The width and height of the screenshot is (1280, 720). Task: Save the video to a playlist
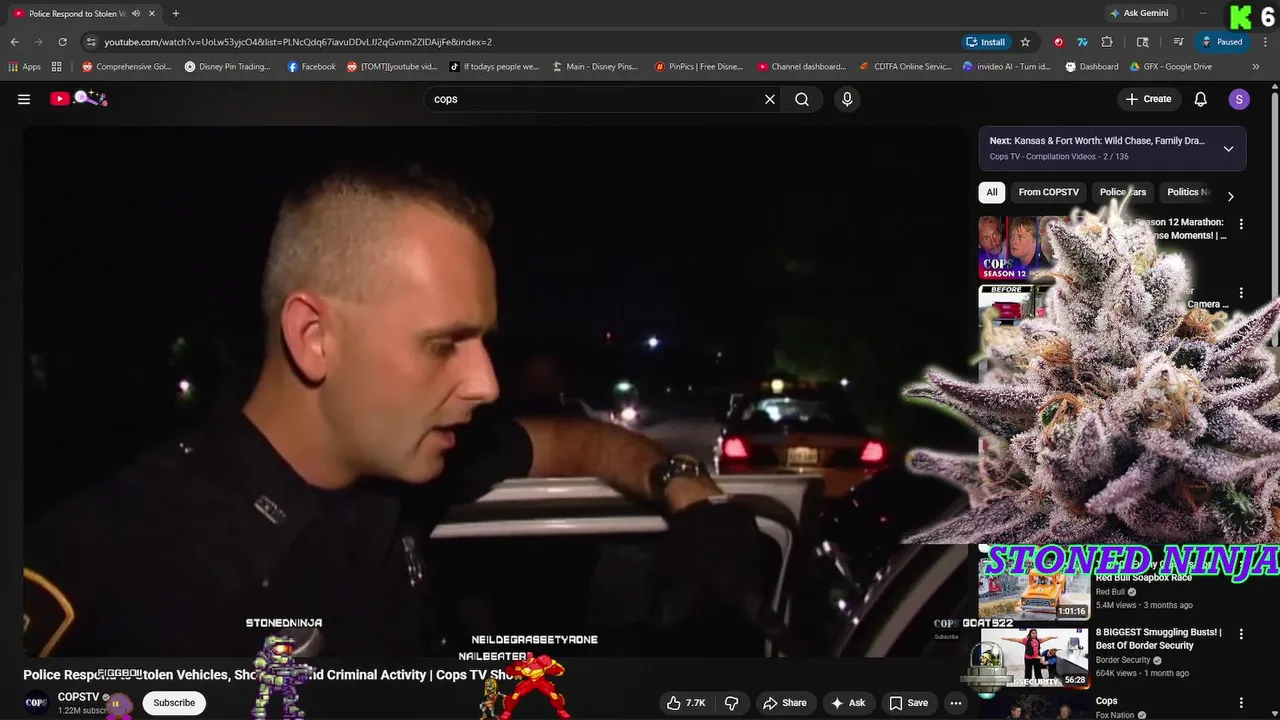[908, 703]
